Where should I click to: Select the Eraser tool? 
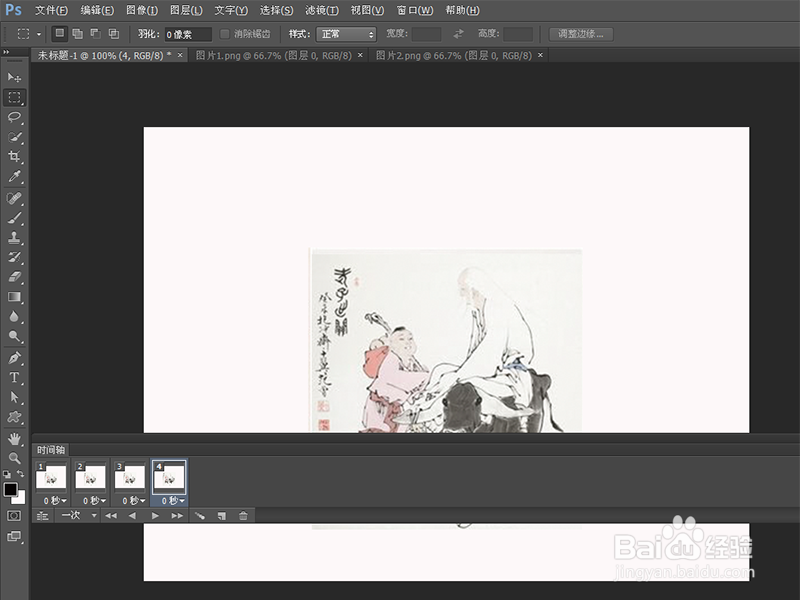click(x=14, y=277)
